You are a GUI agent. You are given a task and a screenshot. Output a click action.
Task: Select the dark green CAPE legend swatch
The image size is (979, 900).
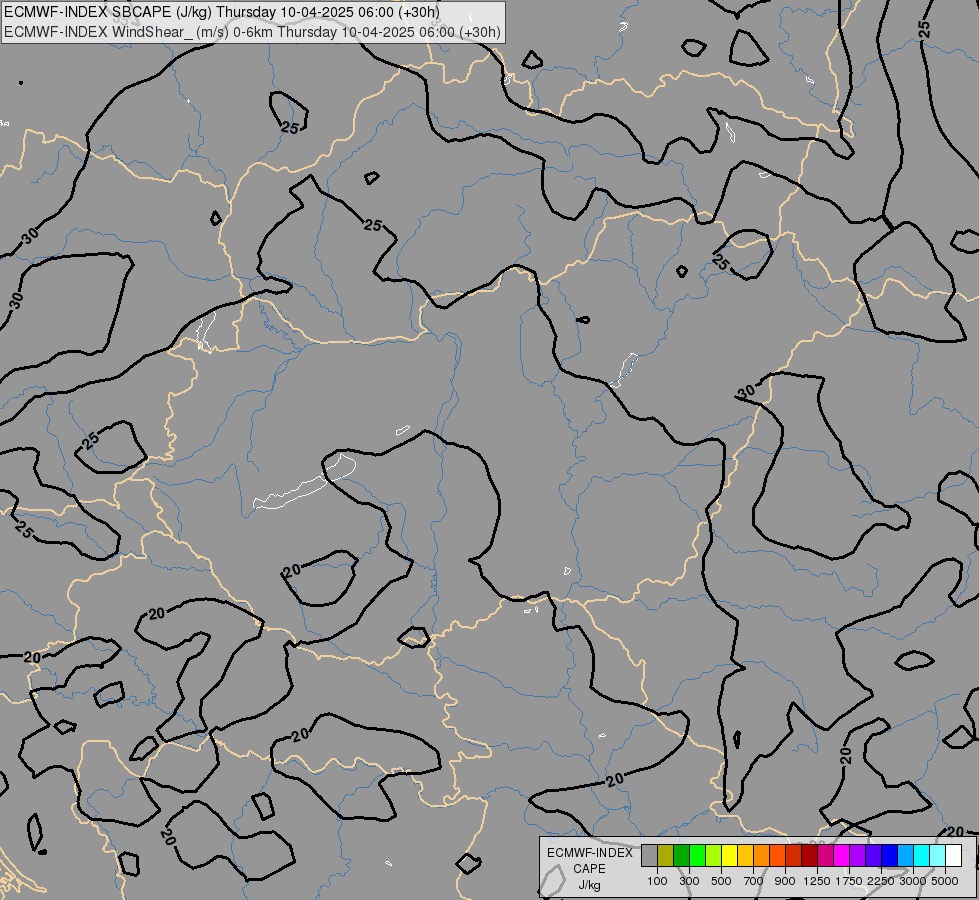[x=681, y=856]
